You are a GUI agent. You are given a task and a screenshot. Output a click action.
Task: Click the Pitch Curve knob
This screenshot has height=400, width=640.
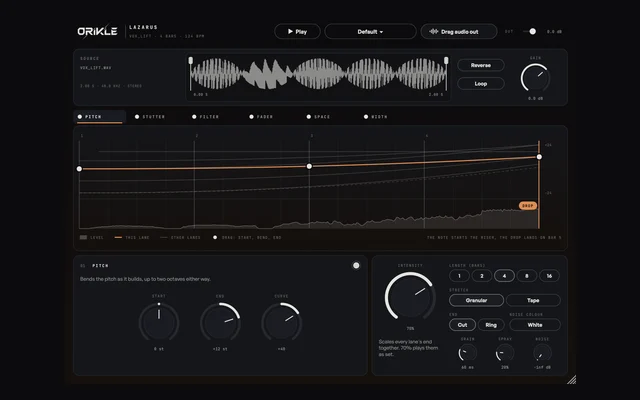pos(281,322)
